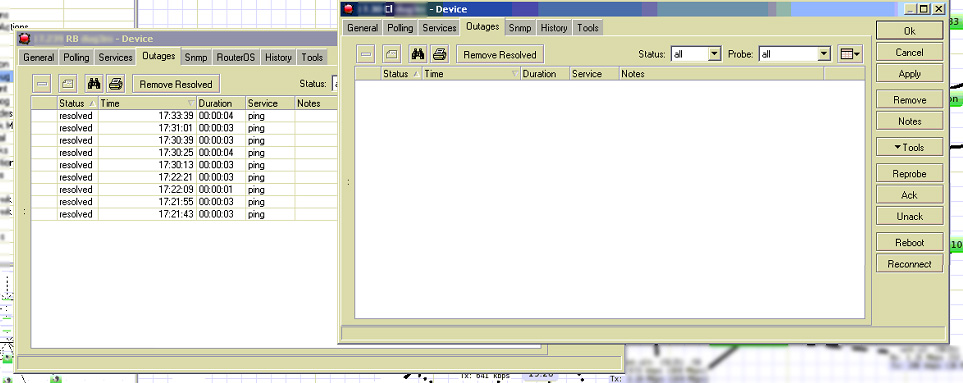The height and width of the screenshot is (383, 963).
Task: Click the Reconnect button
Action: [909, 264]
